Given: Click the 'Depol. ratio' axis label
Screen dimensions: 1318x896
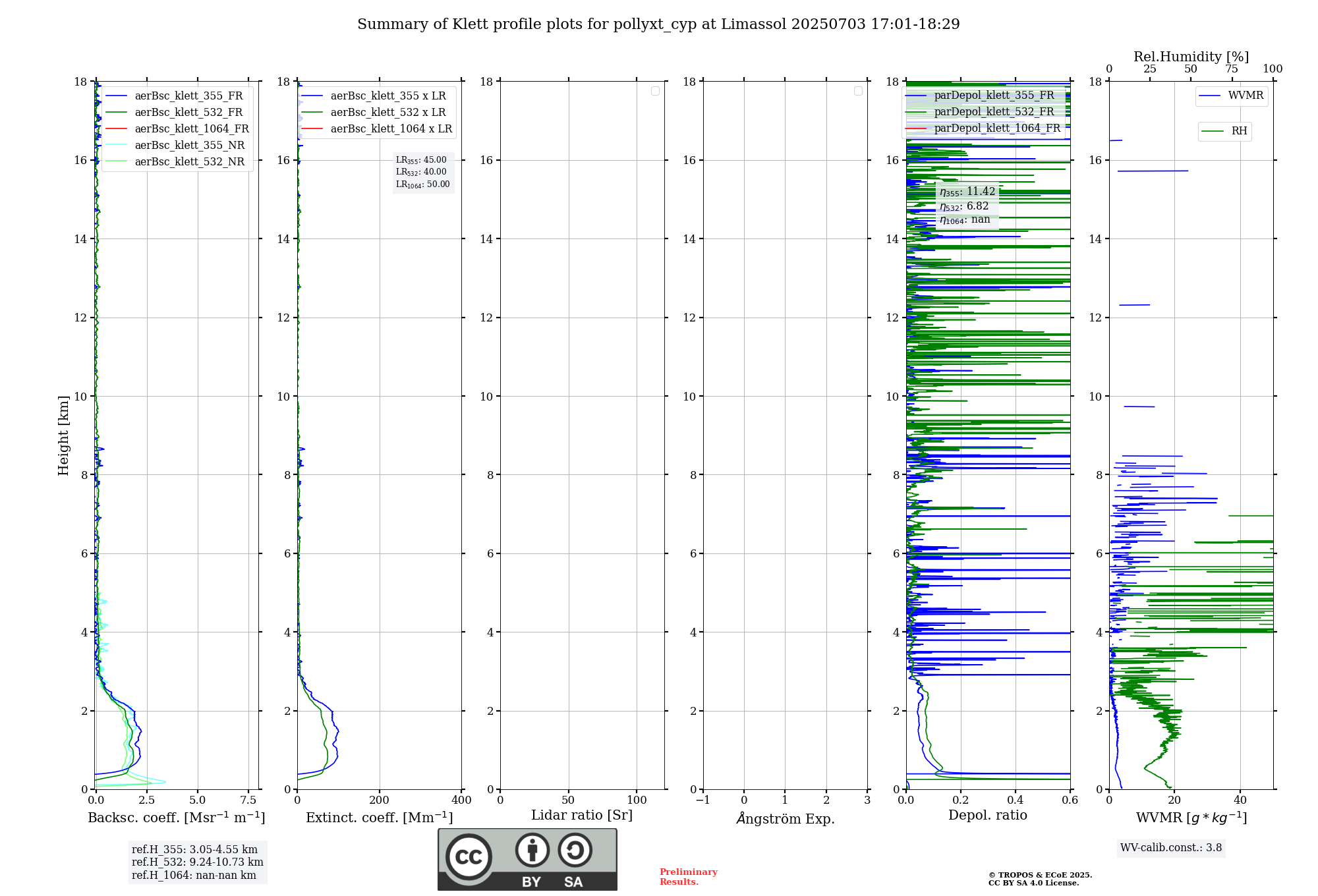Looking at the screenshot, I should pos(988,816).
